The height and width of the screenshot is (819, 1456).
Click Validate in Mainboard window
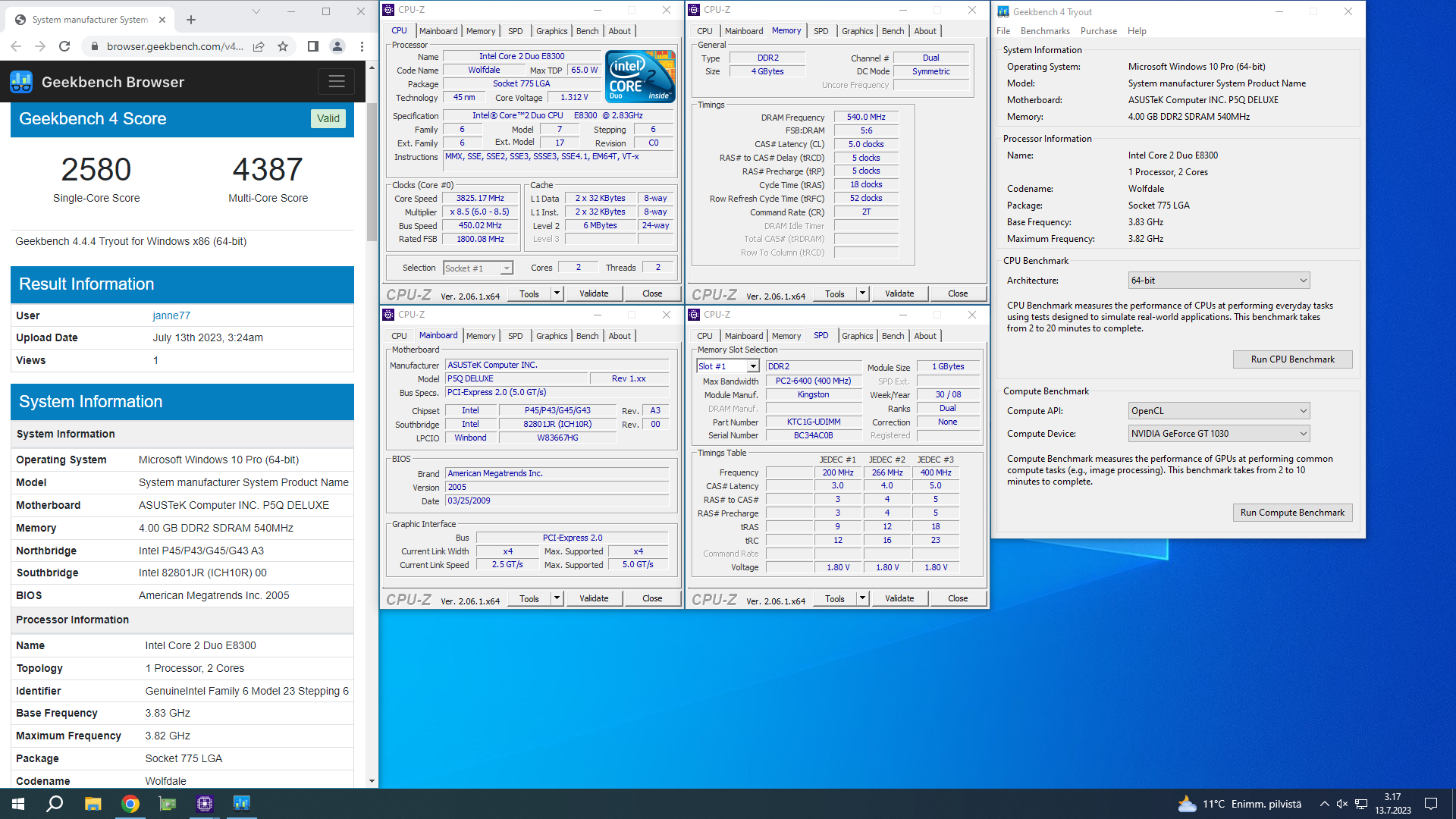point(594,598)
